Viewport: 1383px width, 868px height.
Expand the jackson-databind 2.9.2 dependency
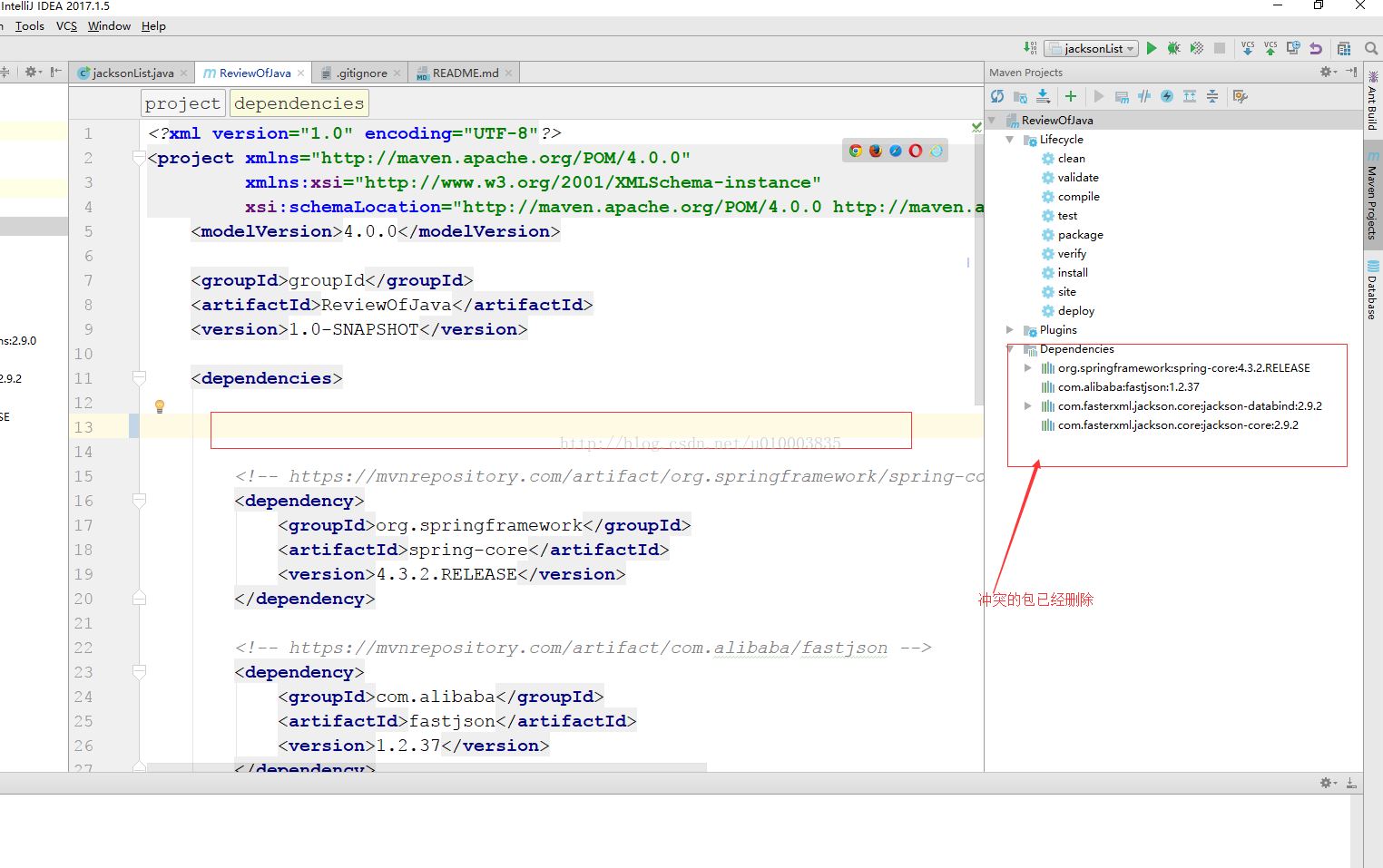tap(1027, 405)
